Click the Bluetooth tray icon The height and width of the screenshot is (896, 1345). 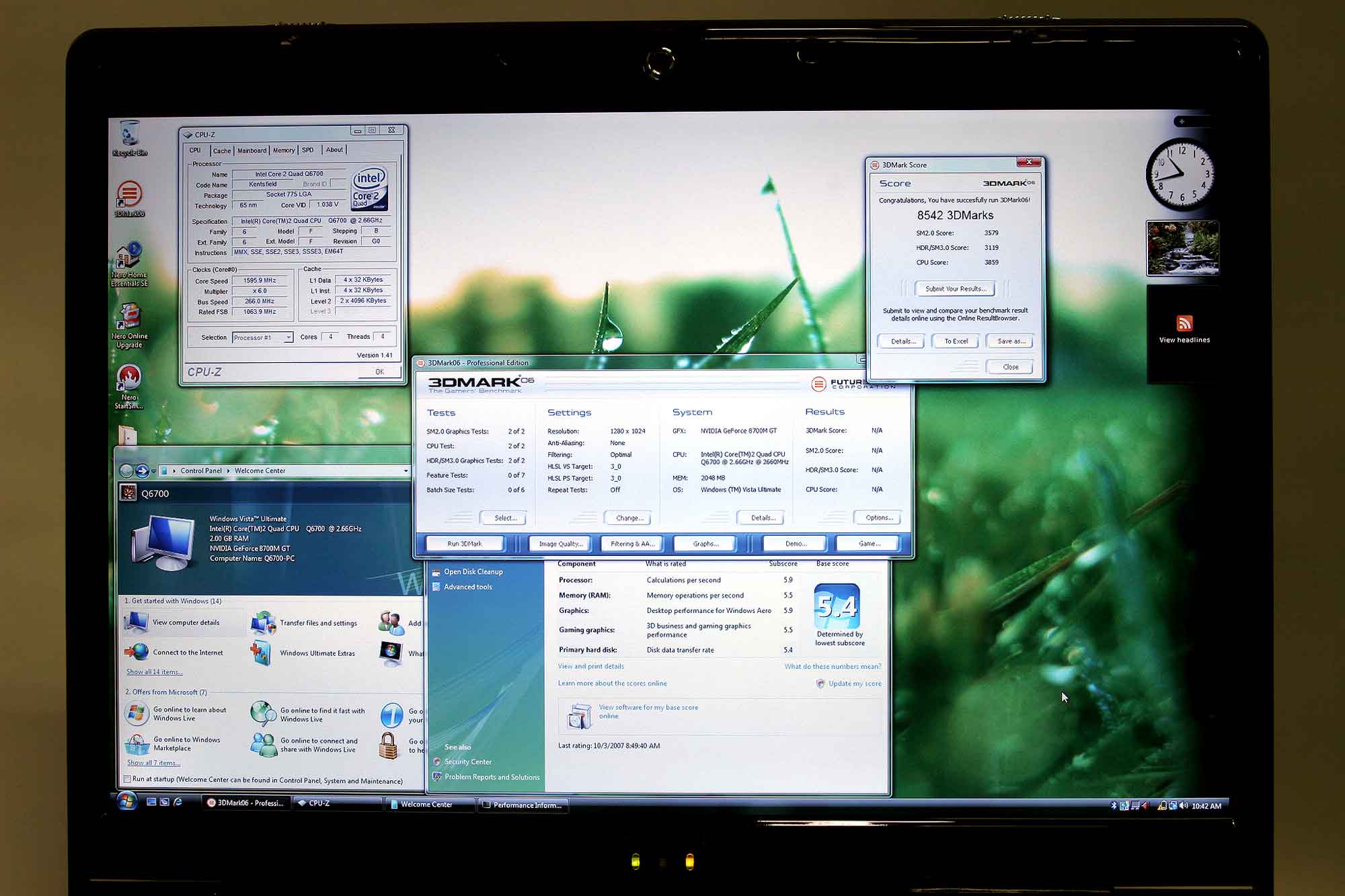point(1114,805)
